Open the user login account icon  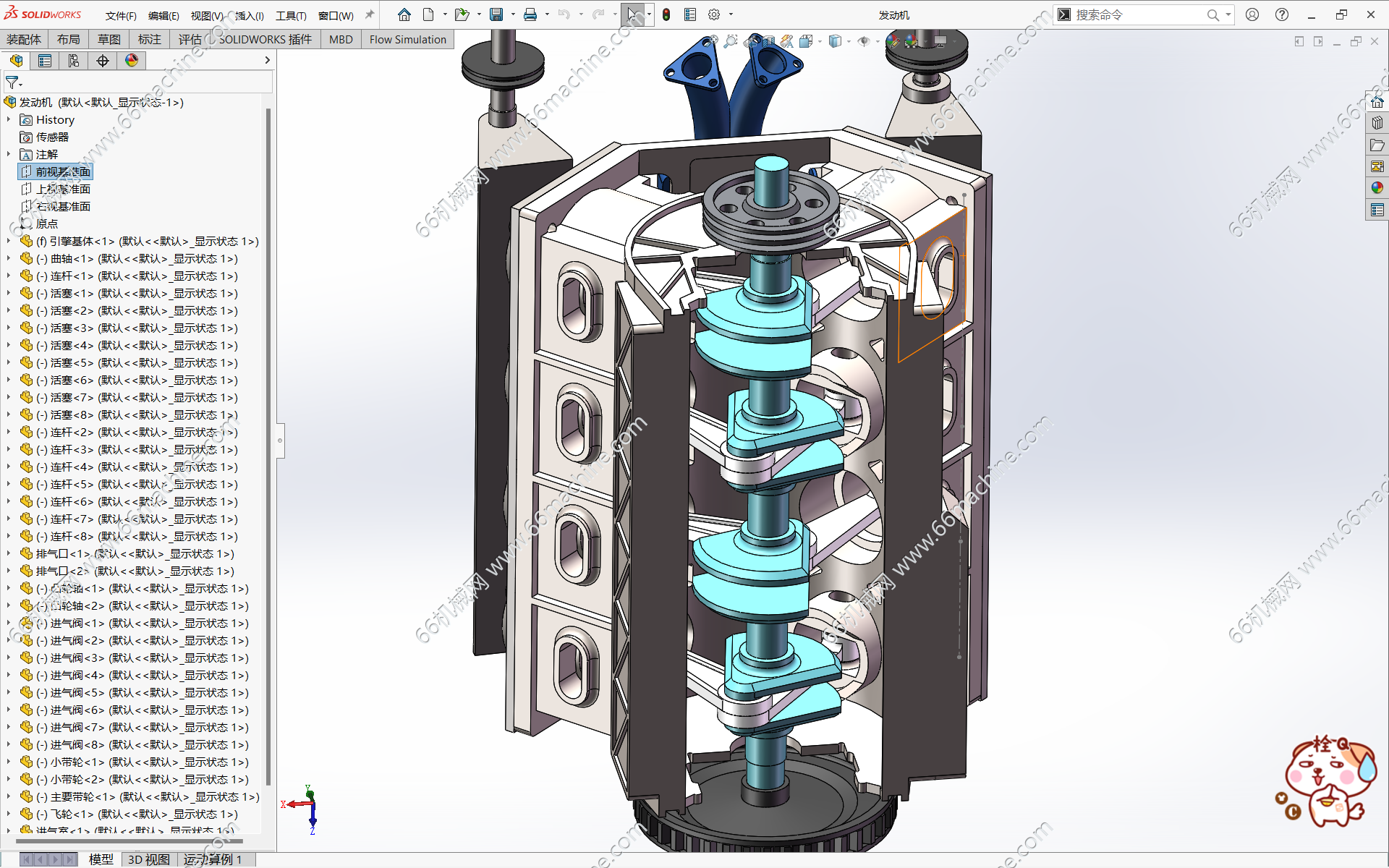pos(1252,14)
